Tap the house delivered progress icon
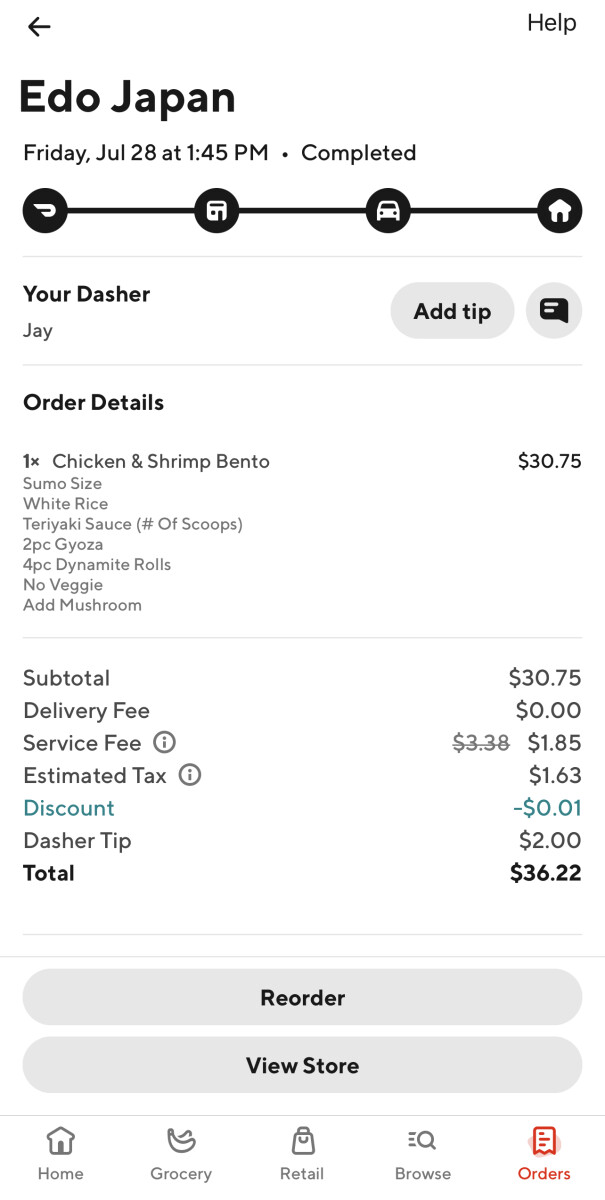The height and width of the screenshot is (1200, 605). point(559,210)
